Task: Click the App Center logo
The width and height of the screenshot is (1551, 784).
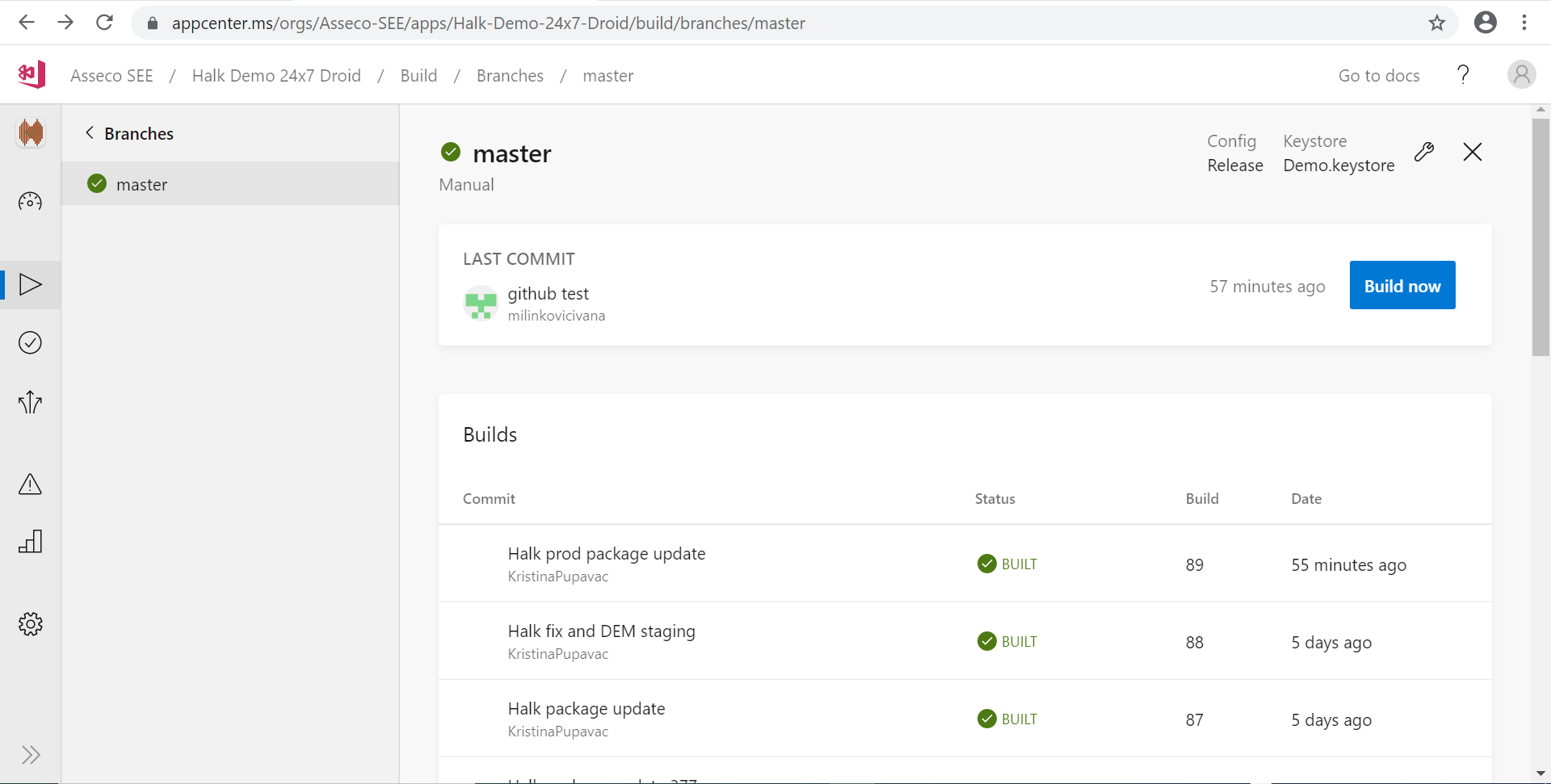Action: coord(32,75)
